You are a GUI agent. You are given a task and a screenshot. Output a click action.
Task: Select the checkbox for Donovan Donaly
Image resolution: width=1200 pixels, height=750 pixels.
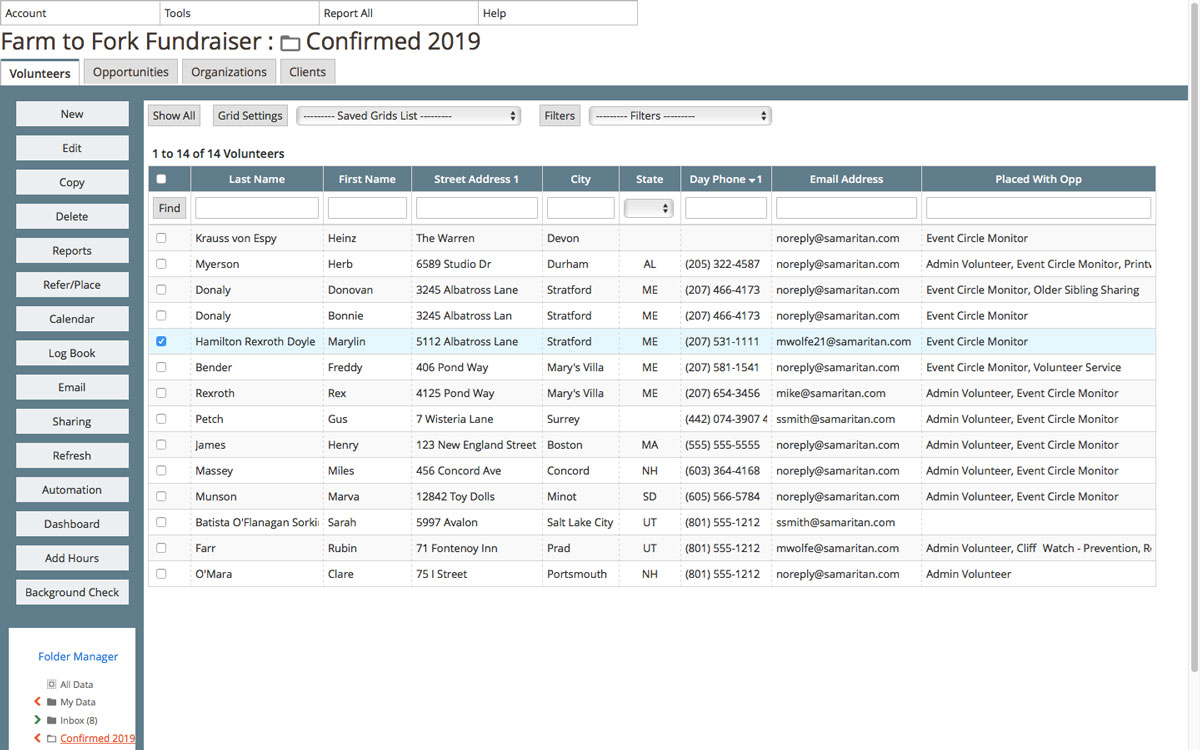[x=161, y=290]
